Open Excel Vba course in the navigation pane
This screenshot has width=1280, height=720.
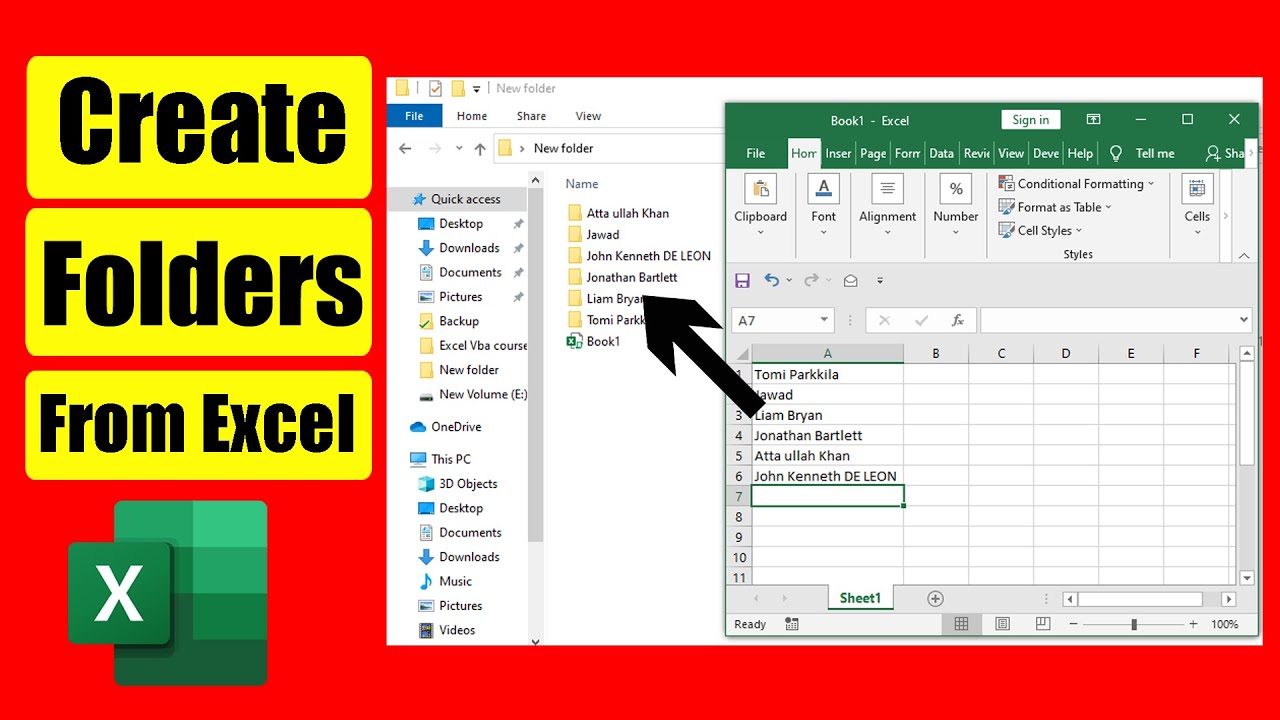pos(472,346)
